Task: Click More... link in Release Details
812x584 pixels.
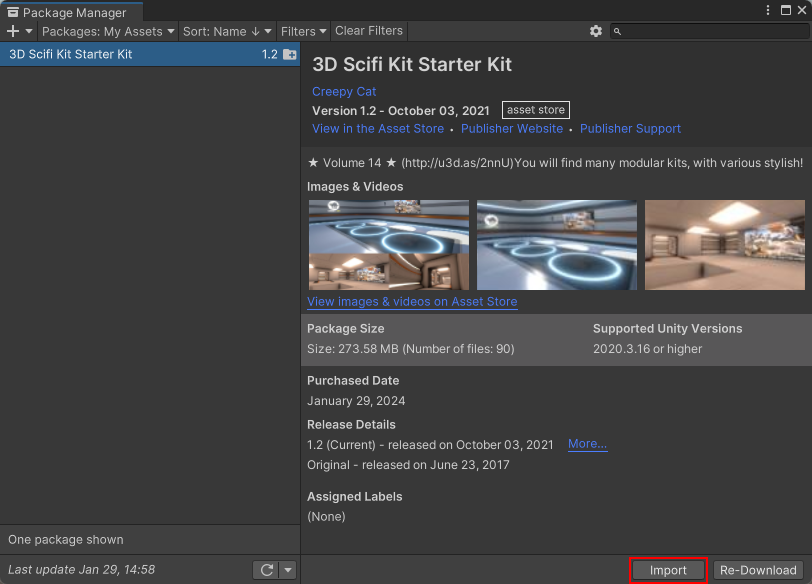Action: point(587,444)
